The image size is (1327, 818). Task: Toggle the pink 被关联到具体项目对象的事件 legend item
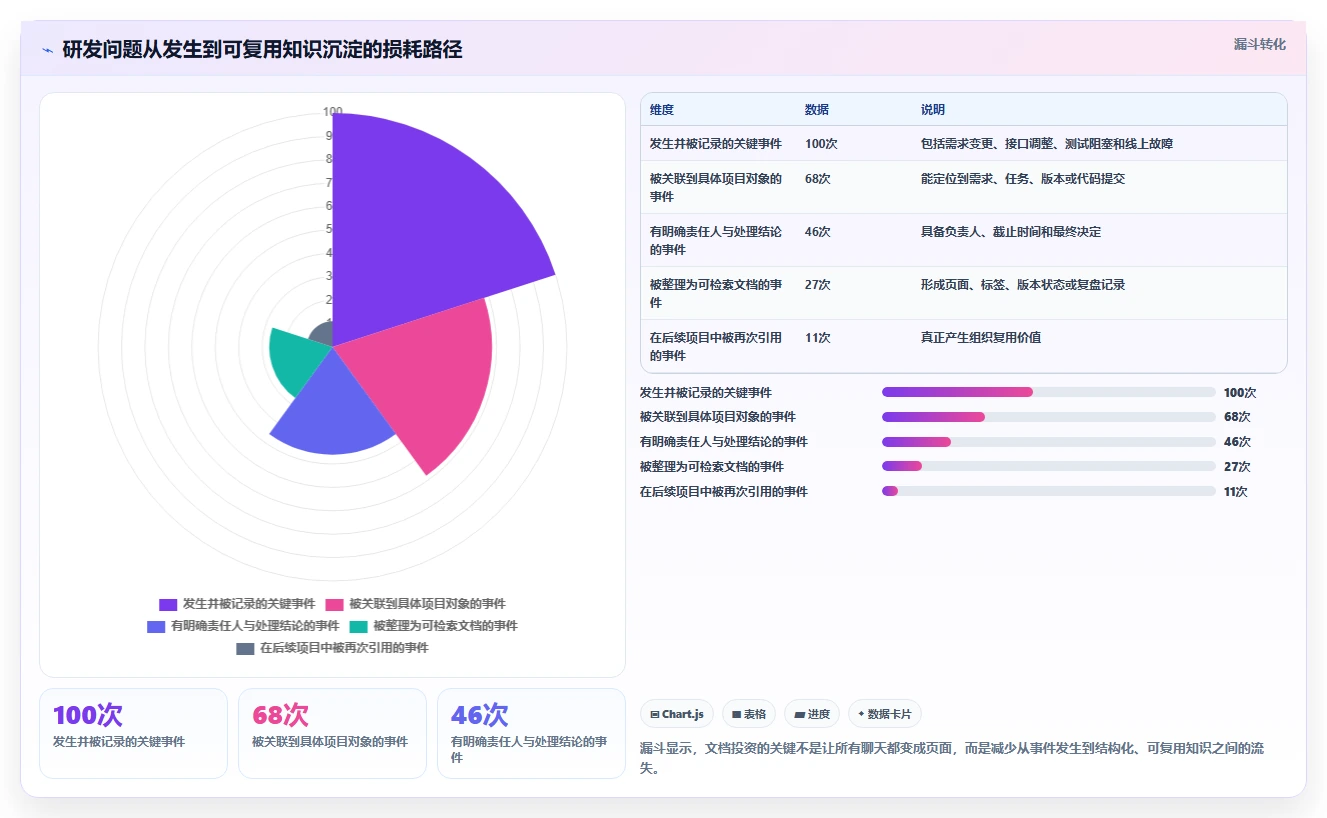tap(415, 604)
